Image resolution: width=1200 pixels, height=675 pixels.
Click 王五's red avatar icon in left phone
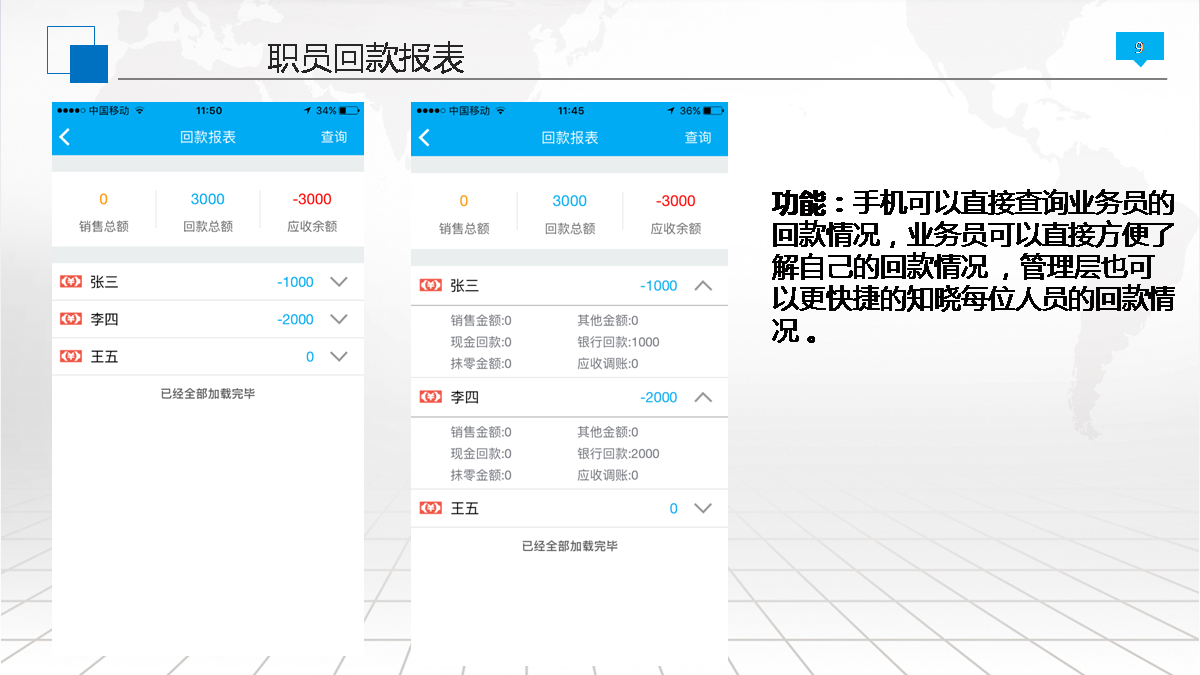pos(70,356)
